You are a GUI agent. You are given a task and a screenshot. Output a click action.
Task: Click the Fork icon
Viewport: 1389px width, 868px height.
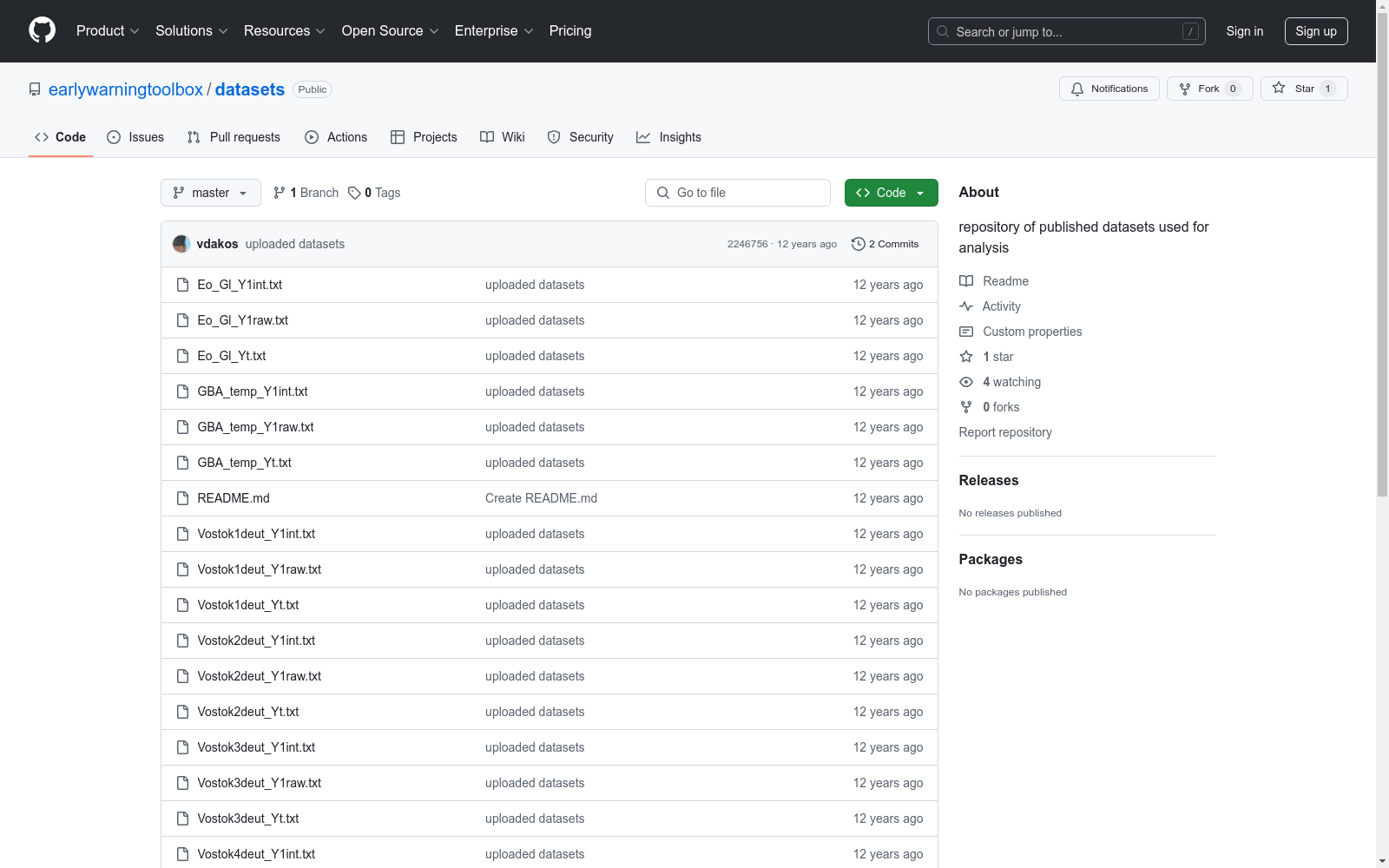click(1185, 89)
